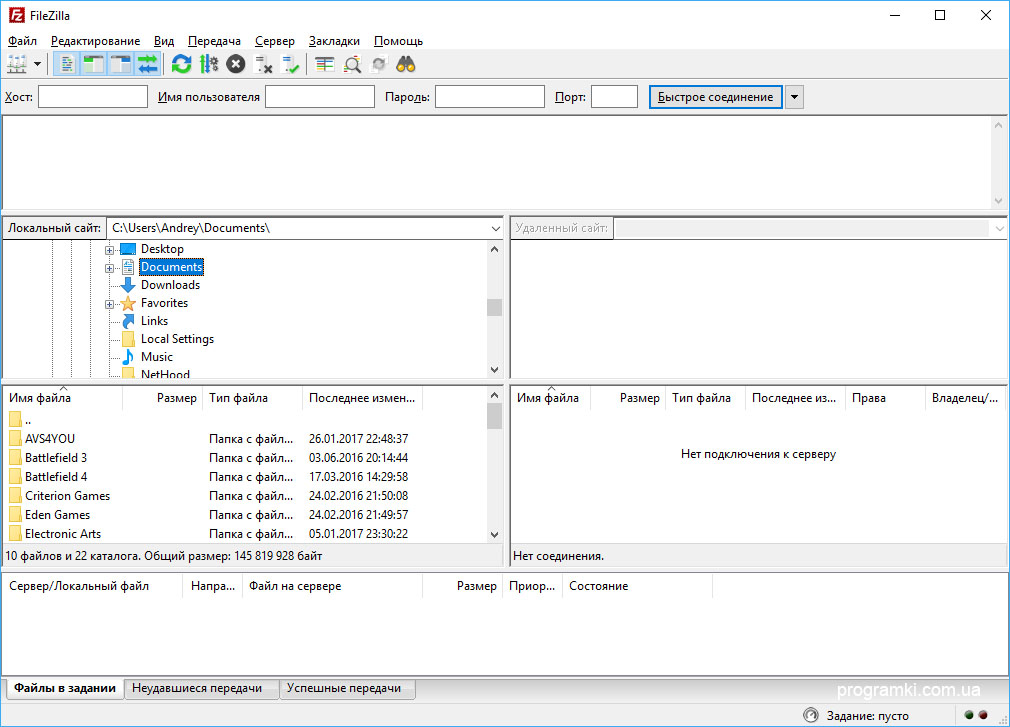Toggle directory comparison icon
Screen dimensions: 1010x727
[352, 64]
